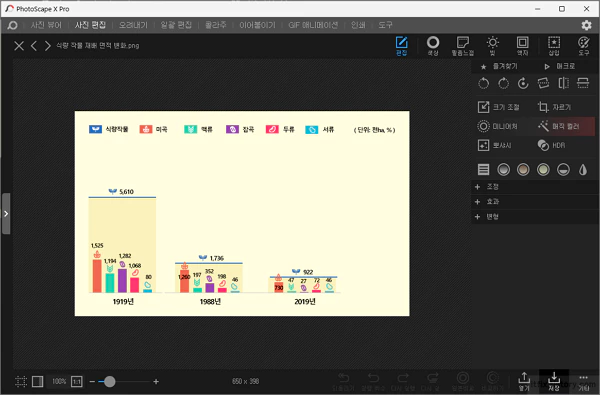The image size is (600, 395).
Task: Apply the green circle tint filter
Action: (x=543, y=170)
